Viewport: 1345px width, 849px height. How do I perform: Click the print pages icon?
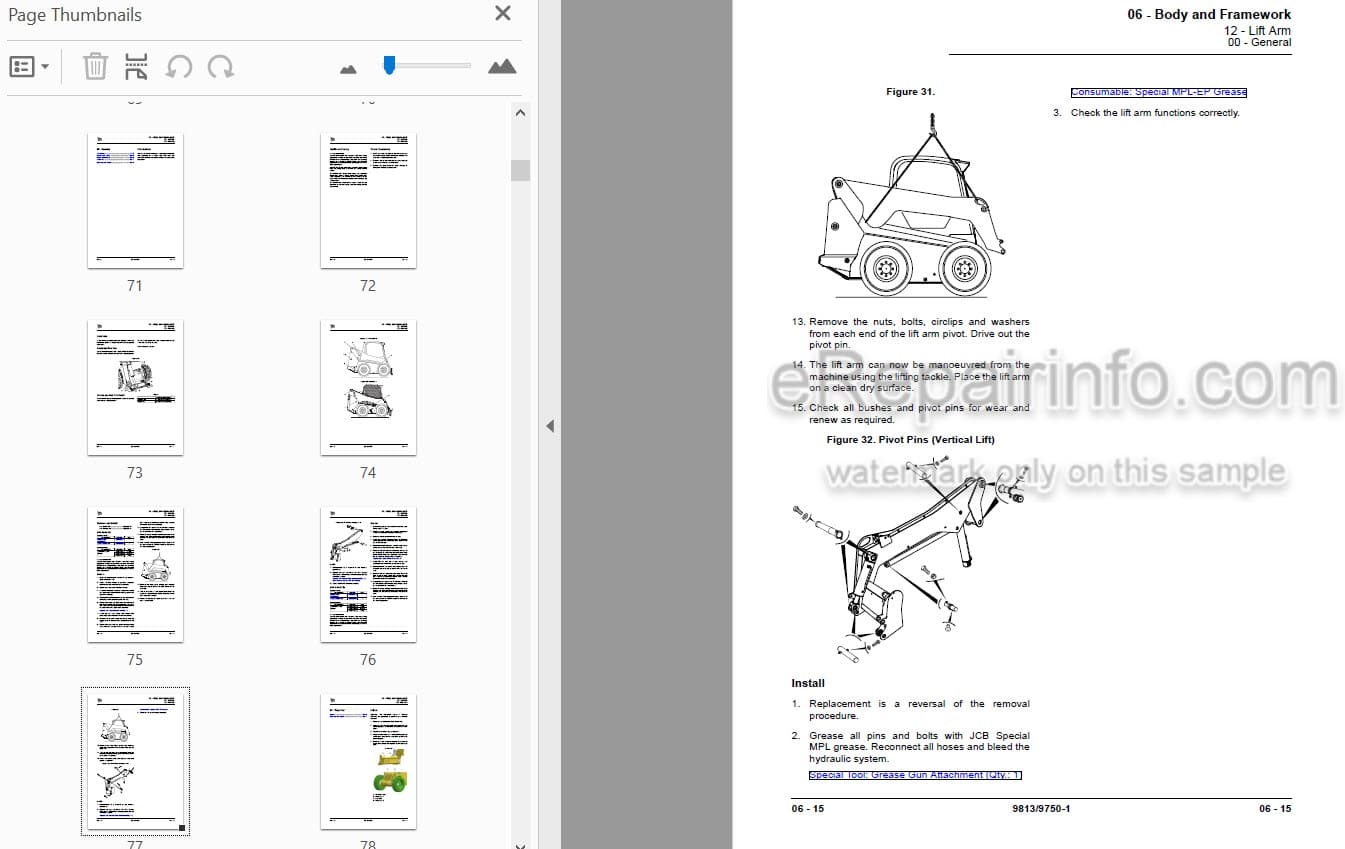(x=136, y=67)
